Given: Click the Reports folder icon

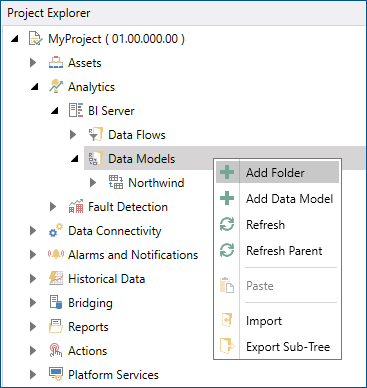Looking at the screenshot, I should tap(56, 327).
